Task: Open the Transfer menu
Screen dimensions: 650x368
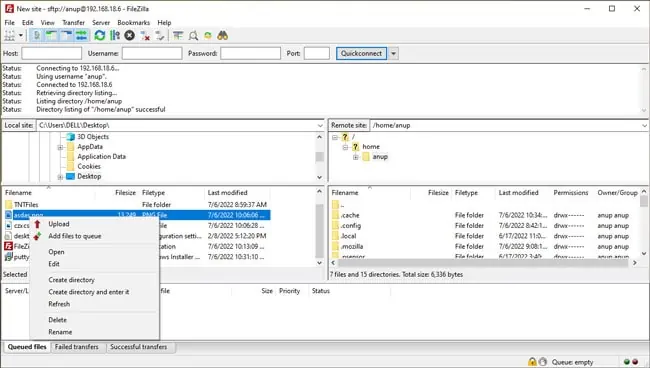Action: tap(73, 22)
